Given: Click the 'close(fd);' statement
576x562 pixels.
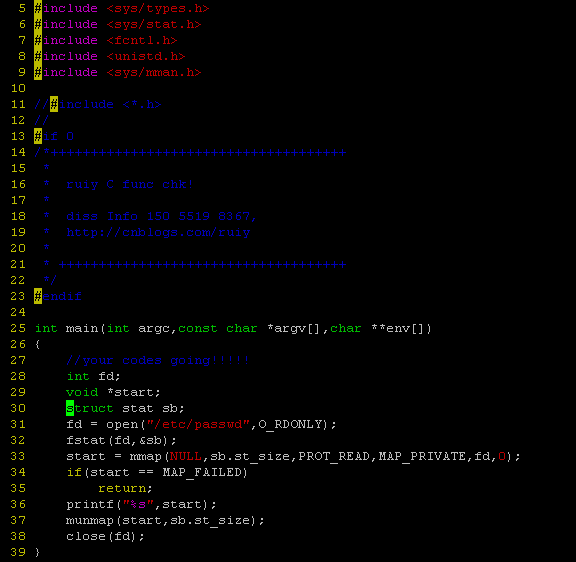Looking at the screenshot, I should click(105, 536).
